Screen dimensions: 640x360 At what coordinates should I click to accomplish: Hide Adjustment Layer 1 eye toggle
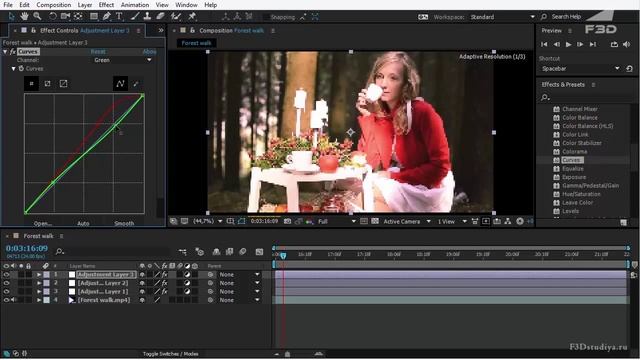pyautogui.click(x=6, y=291)
